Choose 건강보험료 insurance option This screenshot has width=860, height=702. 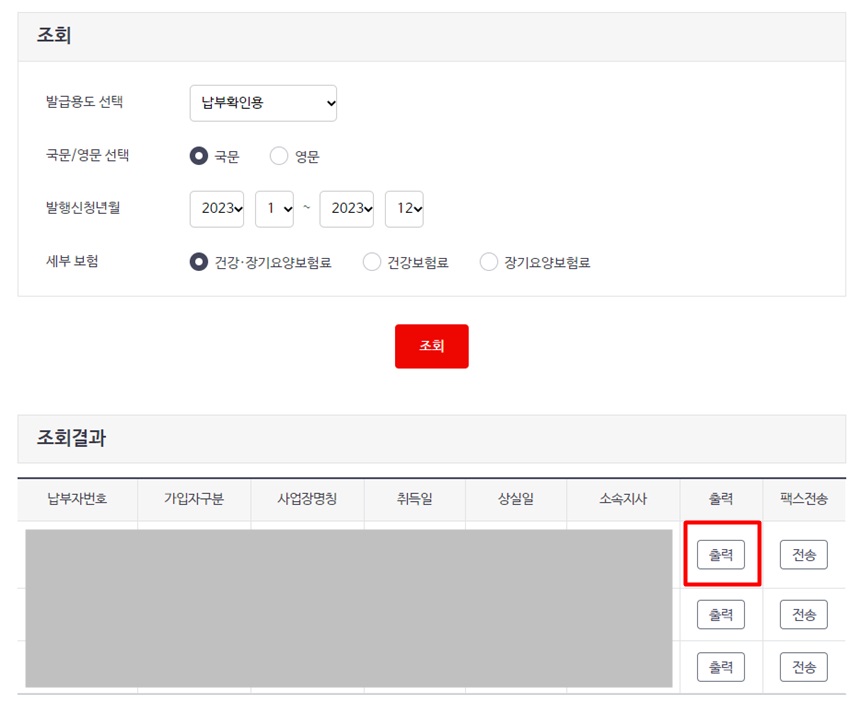371,261
